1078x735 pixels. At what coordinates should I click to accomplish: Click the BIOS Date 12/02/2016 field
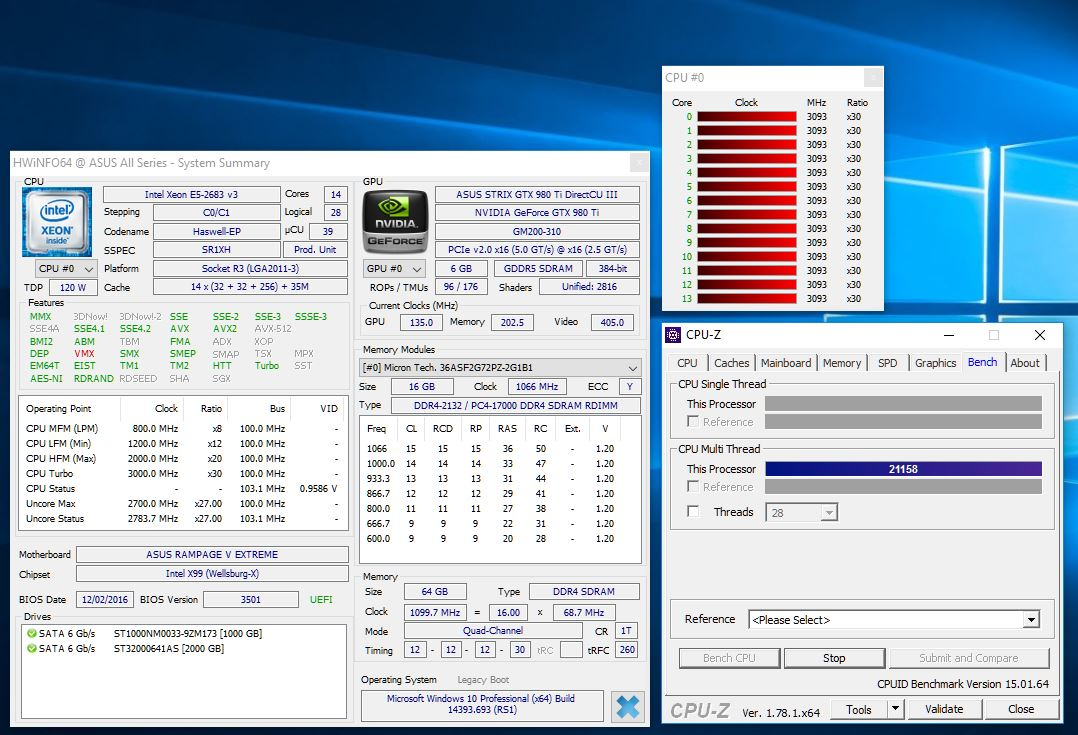click(104, 600)
